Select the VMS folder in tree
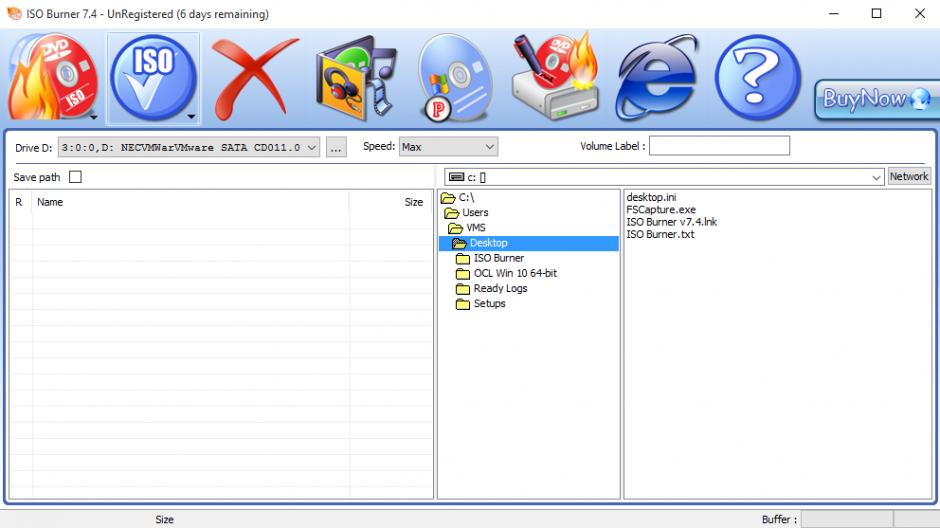 click(475, 228)
